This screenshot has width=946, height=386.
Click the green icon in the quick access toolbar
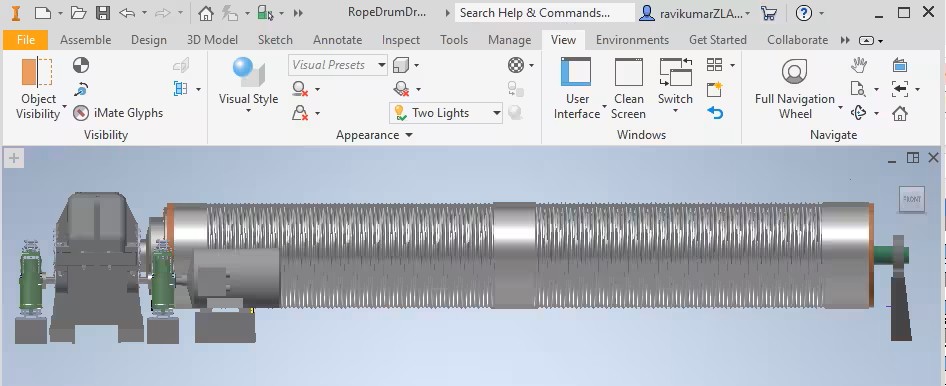(265, 13)
